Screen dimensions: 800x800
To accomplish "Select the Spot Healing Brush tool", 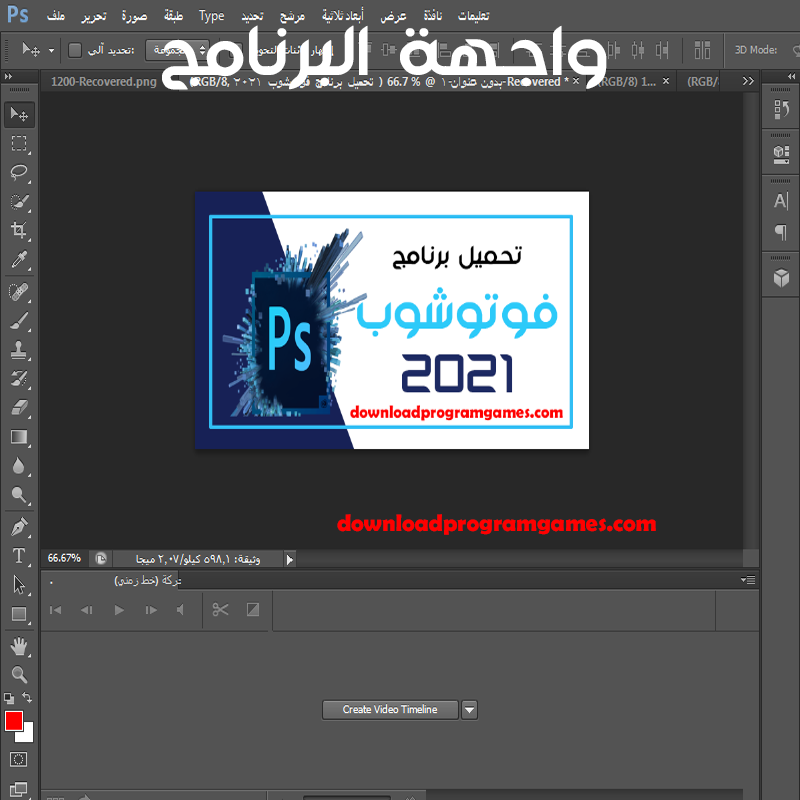I will click(19, 292).
